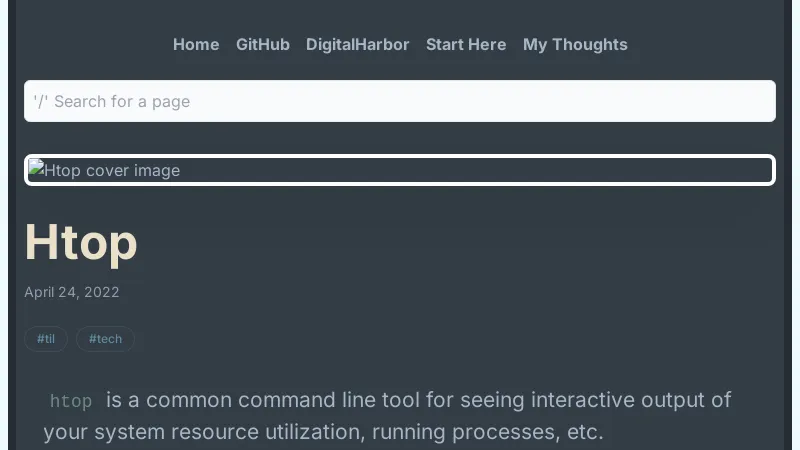Click the April 24, 2022 date

[x=72, y=292]
